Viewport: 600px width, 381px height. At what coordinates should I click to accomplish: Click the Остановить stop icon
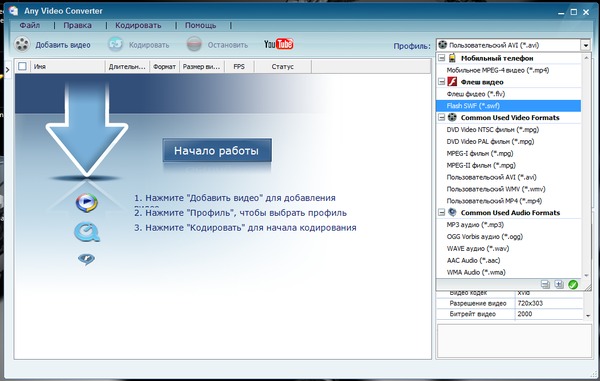click(x=194, y=44)
